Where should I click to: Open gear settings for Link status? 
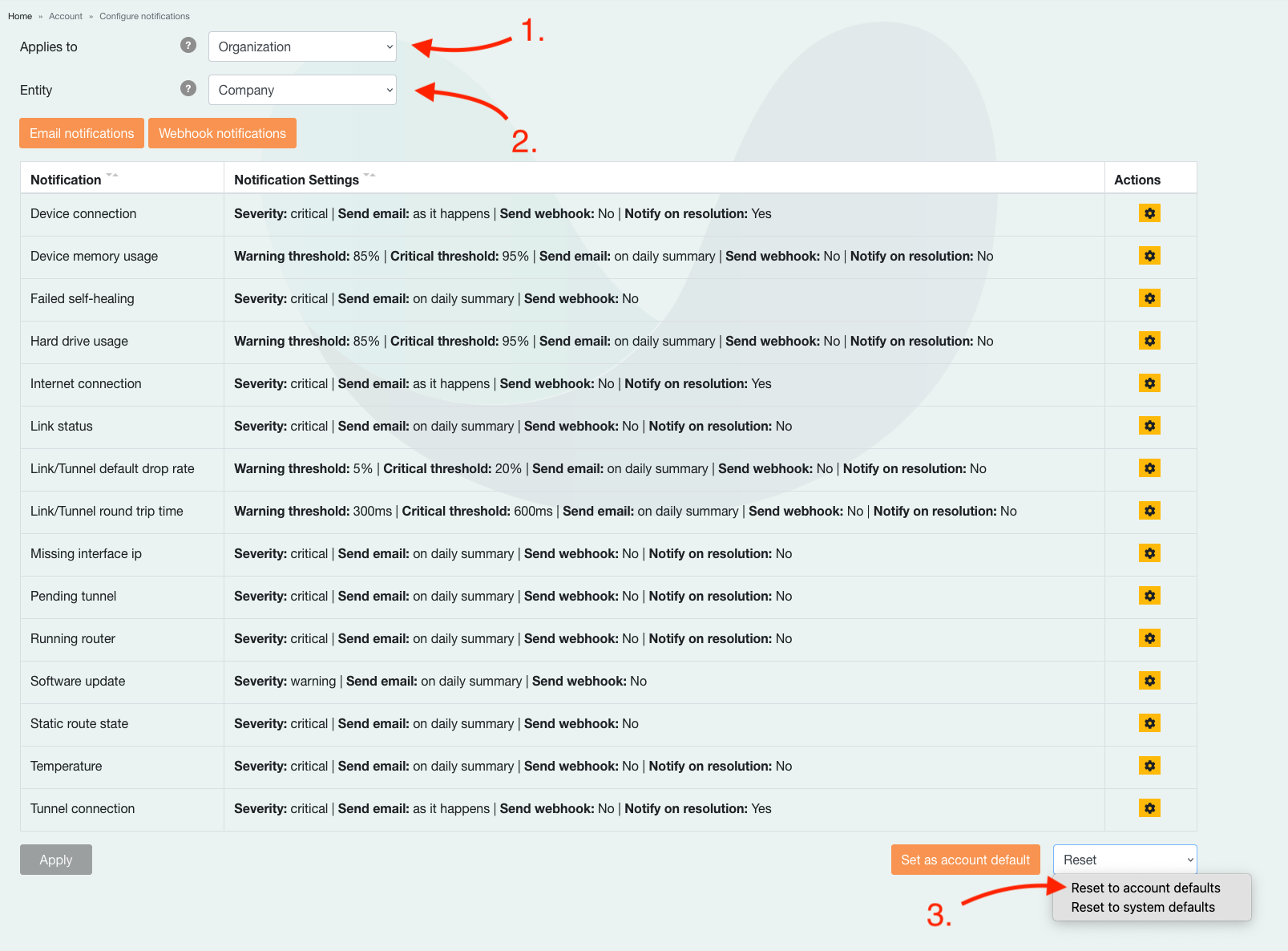(x=1149, y=426)
